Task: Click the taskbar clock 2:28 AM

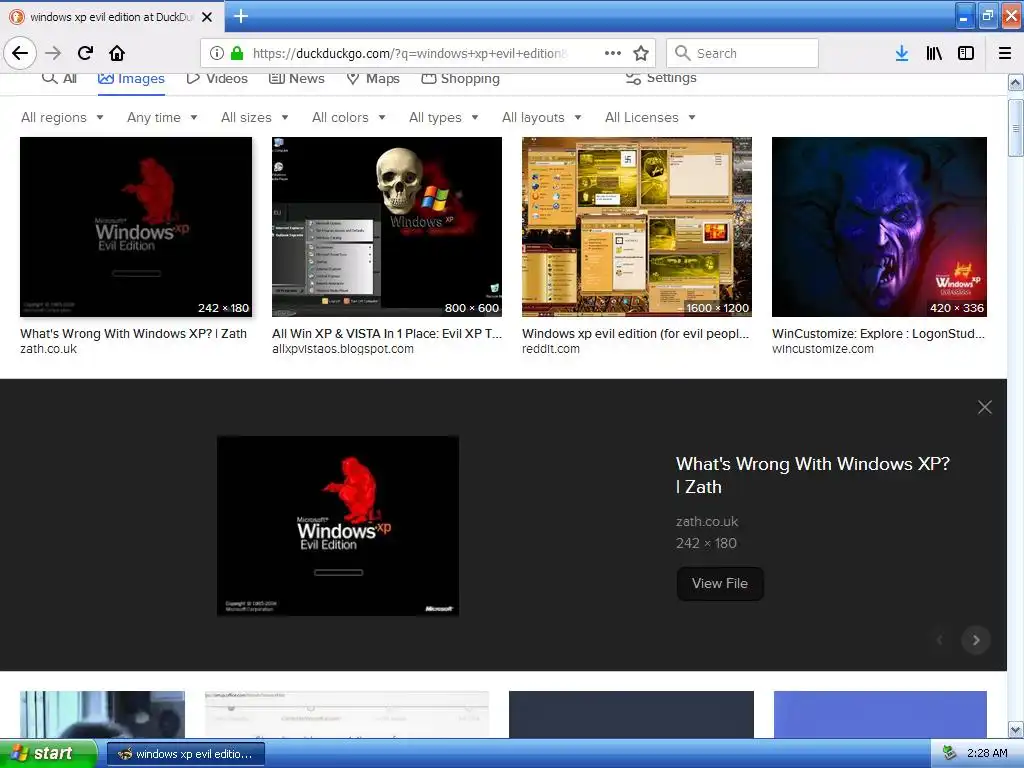Action: 987,753
